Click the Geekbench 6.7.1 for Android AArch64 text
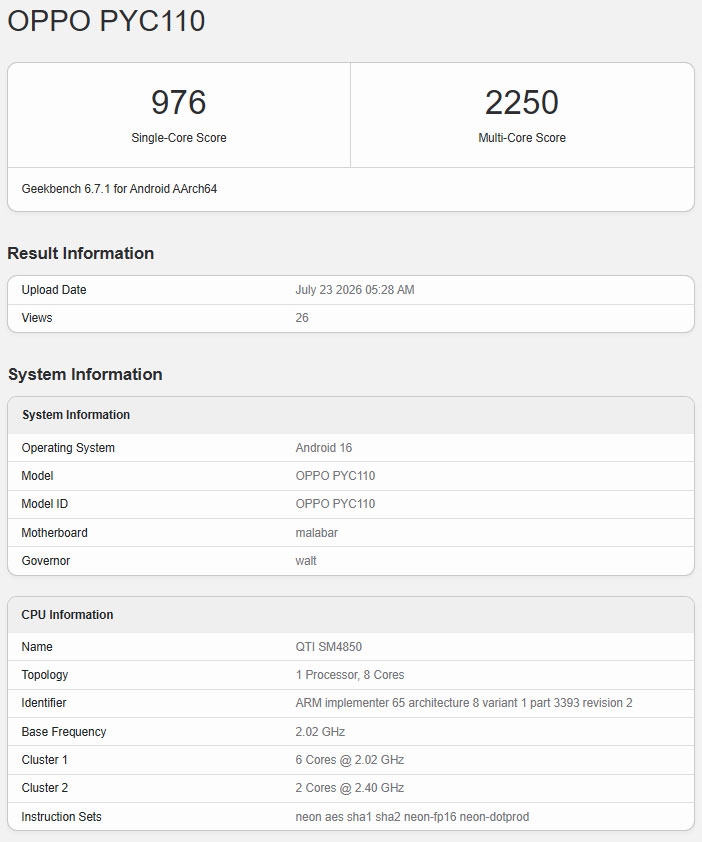The image size is (702, 842). (x=119, y=188)
